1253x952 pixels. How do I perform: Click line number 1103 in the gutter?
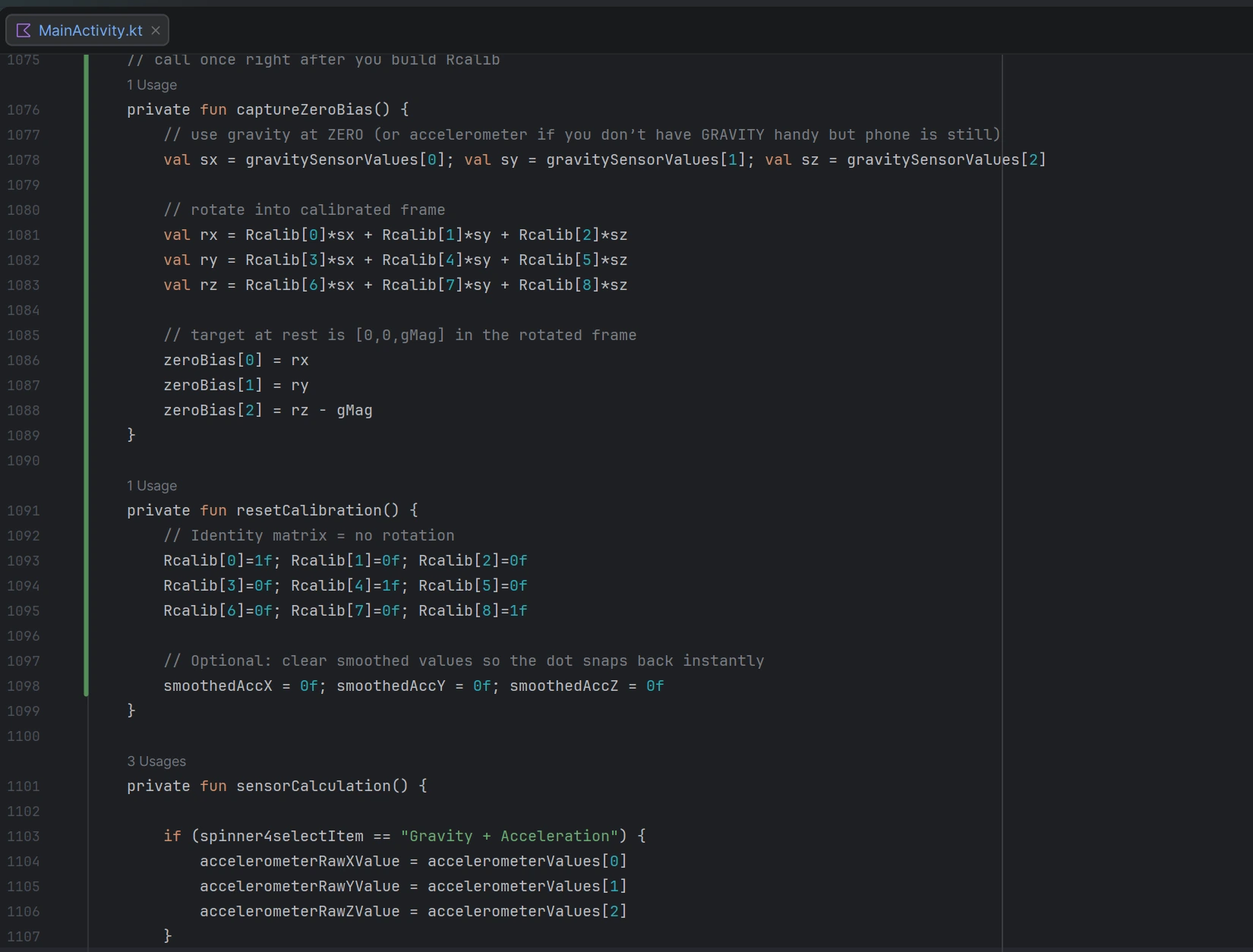click(24, 837)
